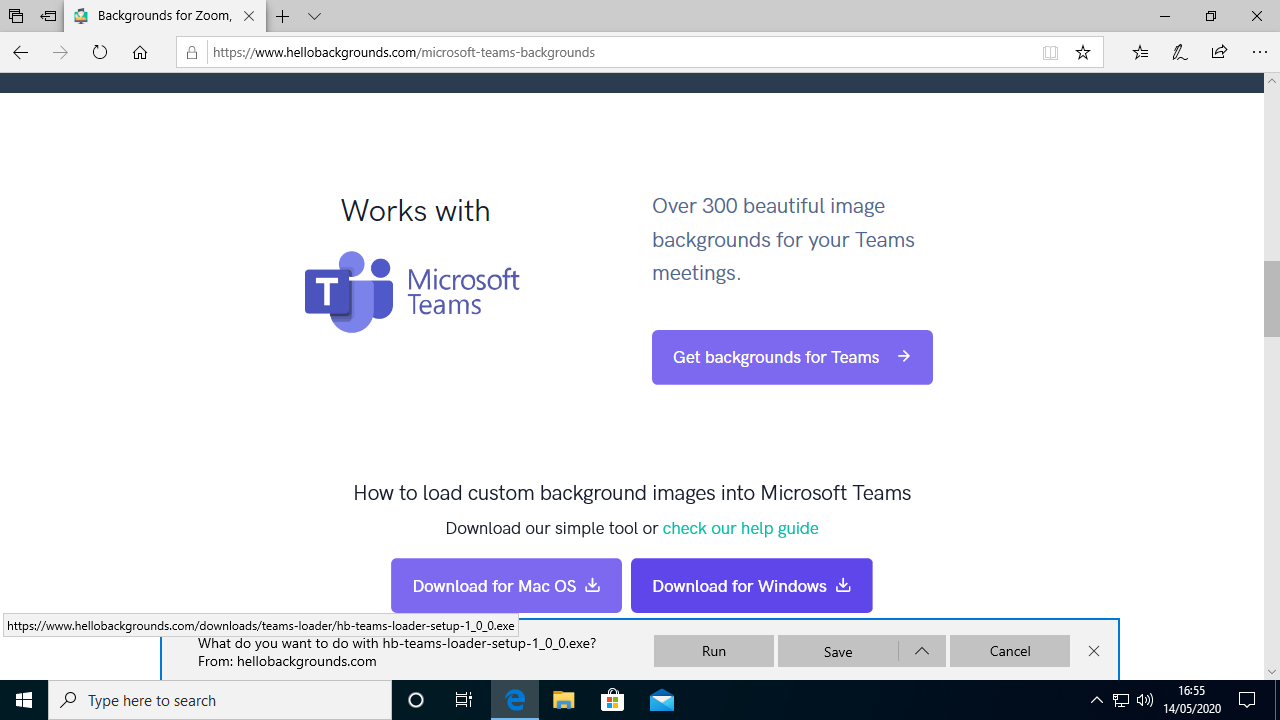The width and height of the screenshot is (1280, 720).
Task: Open Reading view icon in address bar
Action: point(1050,52)
